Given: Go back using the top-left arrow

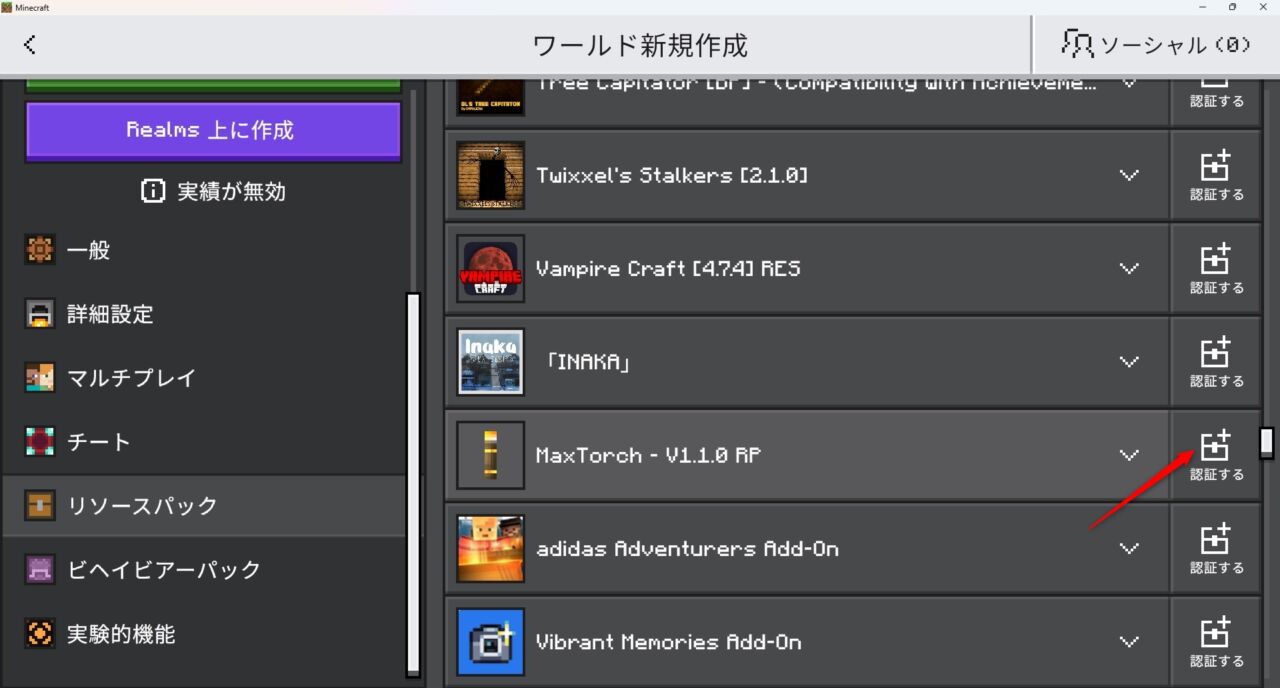Looking at the screenshot, I should coord(30,44).
